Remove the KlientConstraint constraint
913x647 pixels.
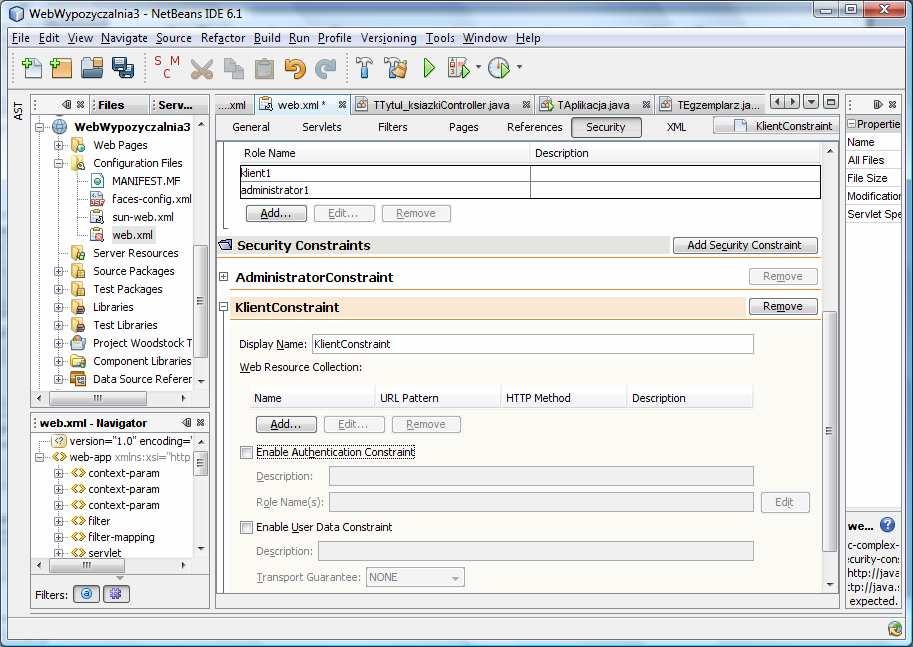point(783,306)
